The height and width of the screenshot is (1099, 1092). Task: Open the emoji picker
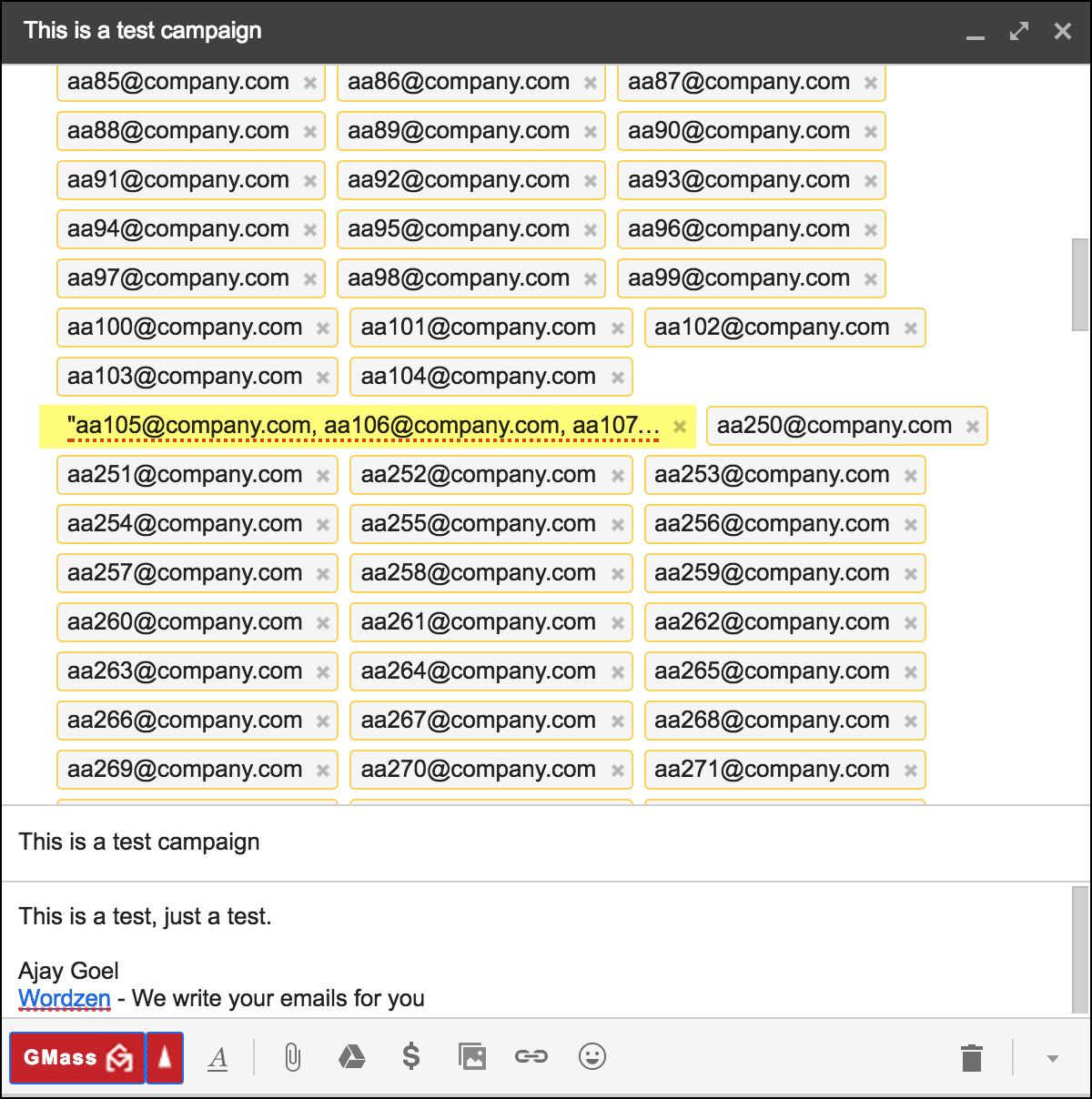(591, 1057)
